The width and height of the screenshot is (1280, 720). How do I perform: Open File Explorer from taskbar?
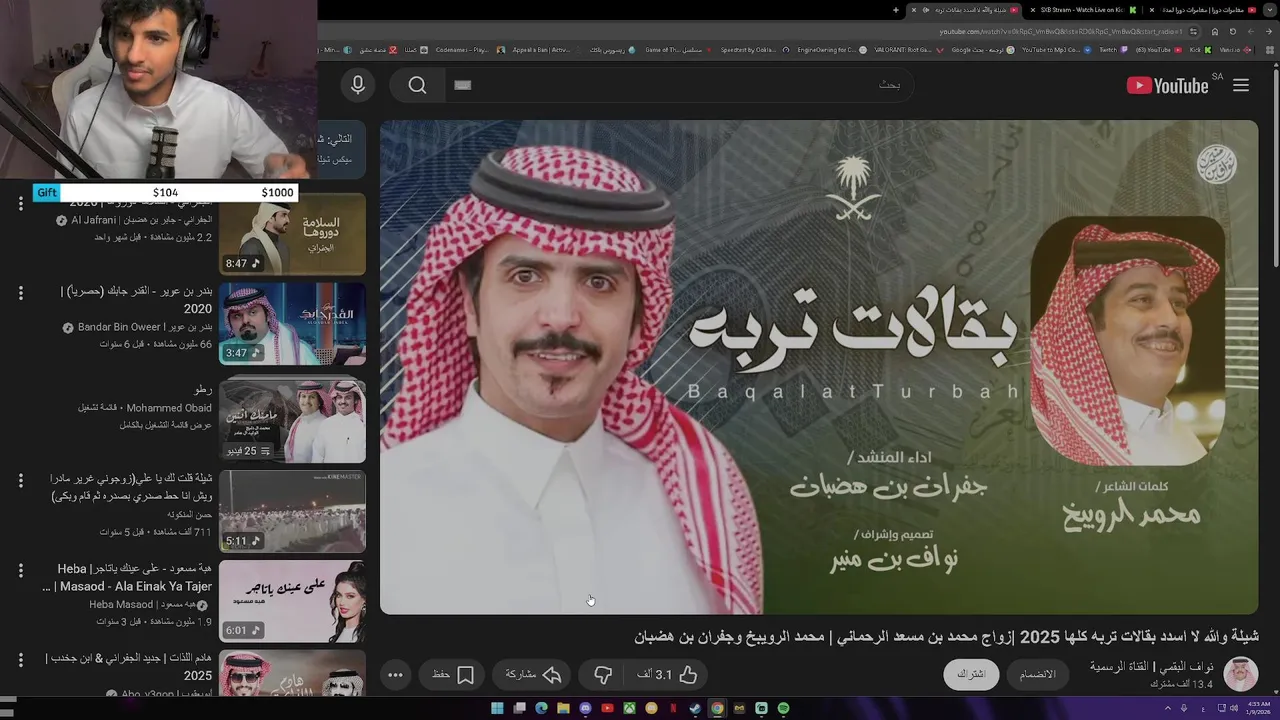[563, 708]
